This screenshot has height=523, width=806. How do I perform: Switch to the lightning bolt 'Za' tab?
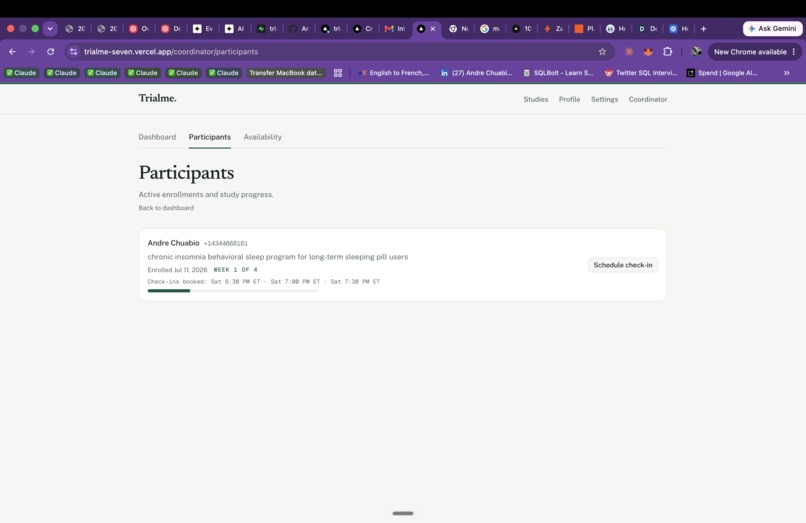click(x=553, y=29)
